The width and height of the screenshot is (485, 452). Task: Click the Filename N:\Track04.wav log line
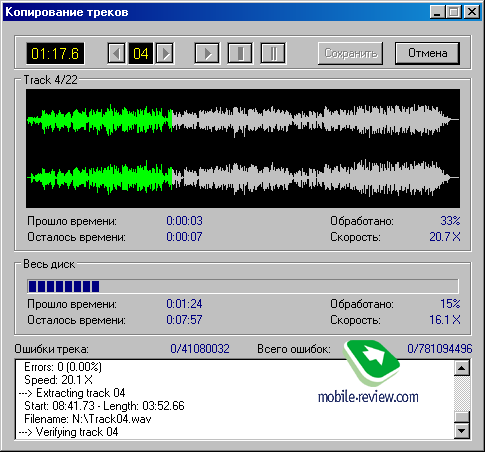[x=88, y=419]
